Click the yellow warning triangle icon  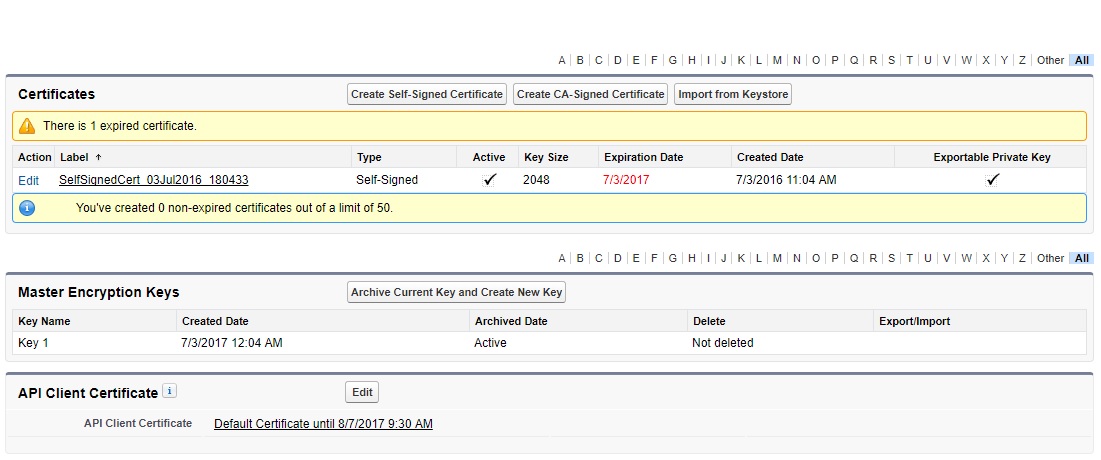click(x=27, y=126)
